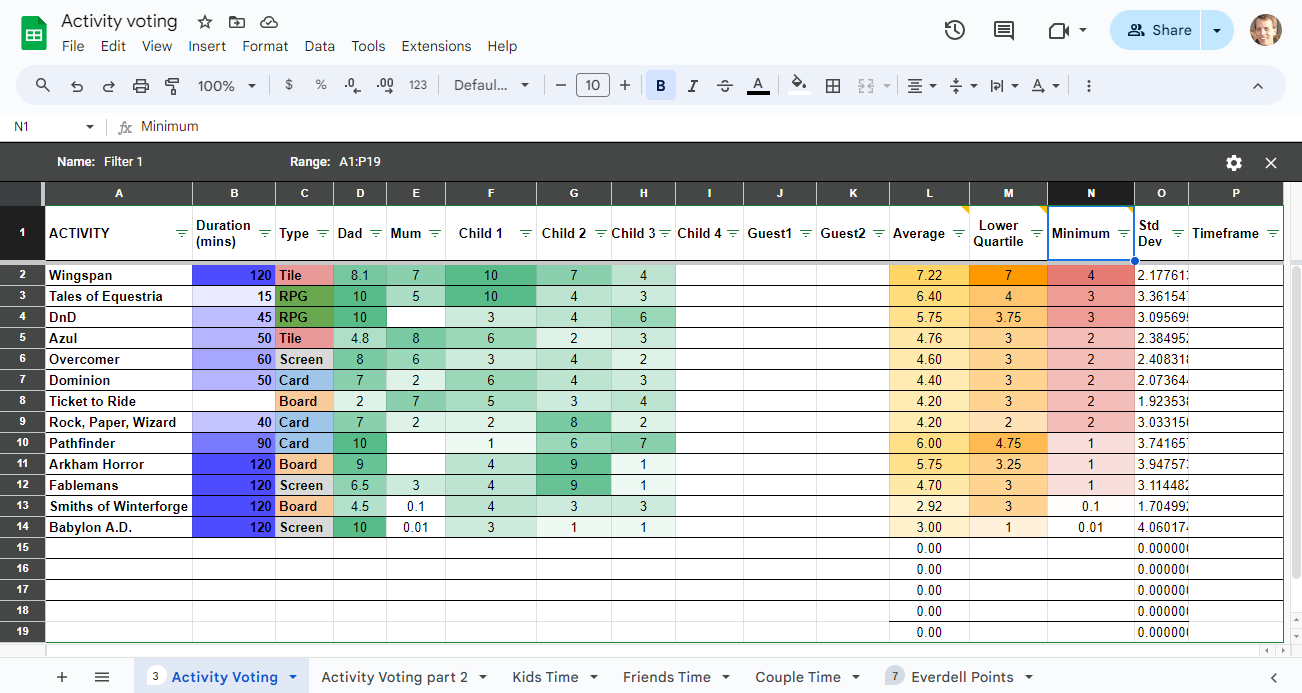This screenshot has height=693, width=1302.
Task: Click the borders grid icon
Action: point(832,86)
